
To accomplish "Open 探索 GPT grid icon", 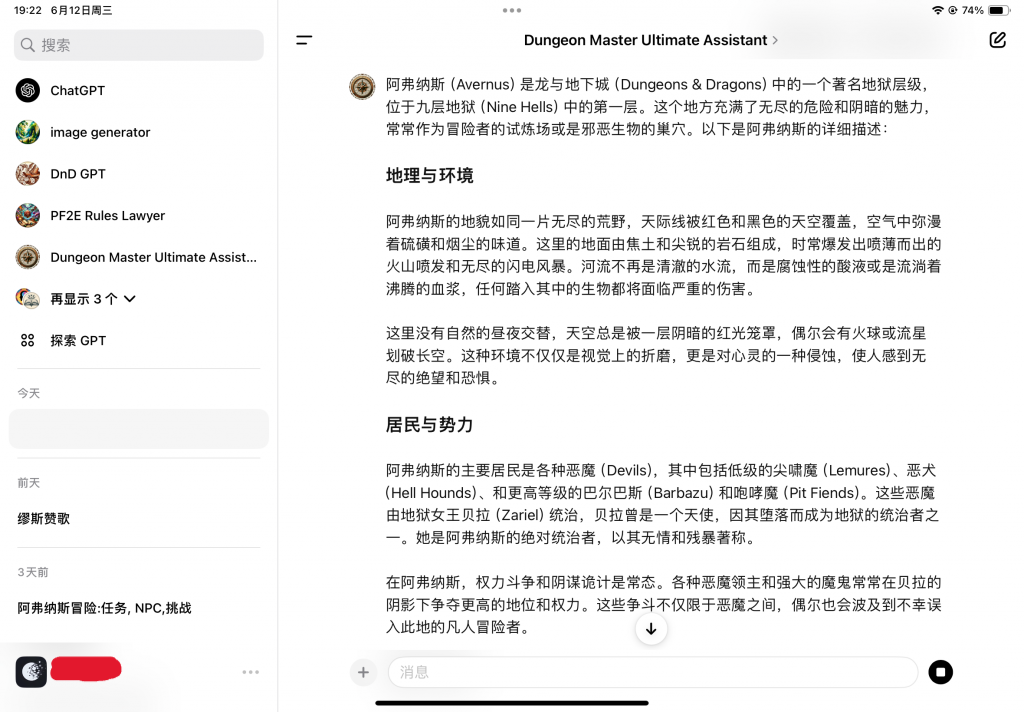I will click(28, 341).
